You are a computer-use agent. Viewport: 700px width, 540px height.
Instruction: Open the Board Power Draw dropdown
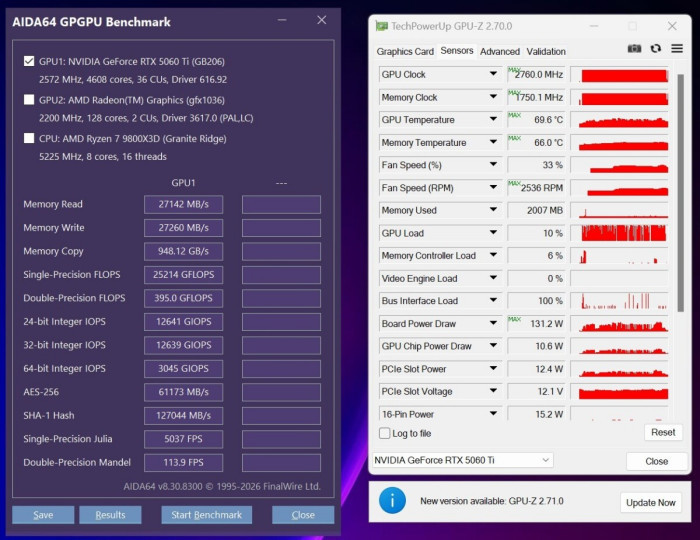pyautogui.click(x=493, y=323)
